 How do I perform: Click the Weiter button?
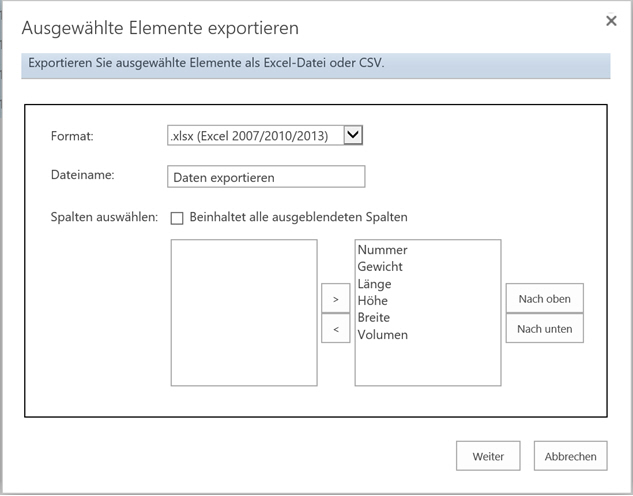[488, 456]
